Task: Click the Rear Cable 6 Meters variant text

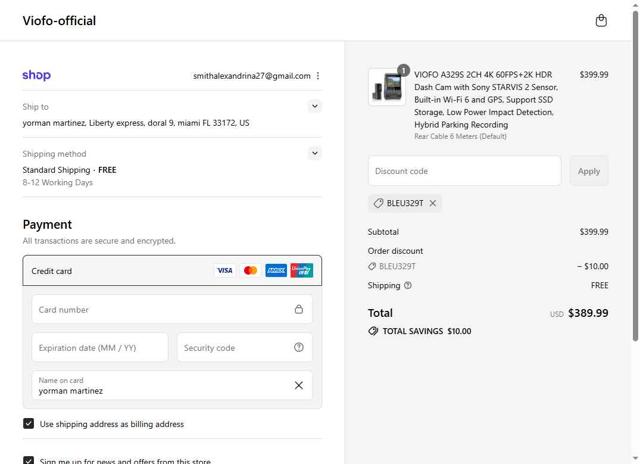Action: (x=460, y=136)
